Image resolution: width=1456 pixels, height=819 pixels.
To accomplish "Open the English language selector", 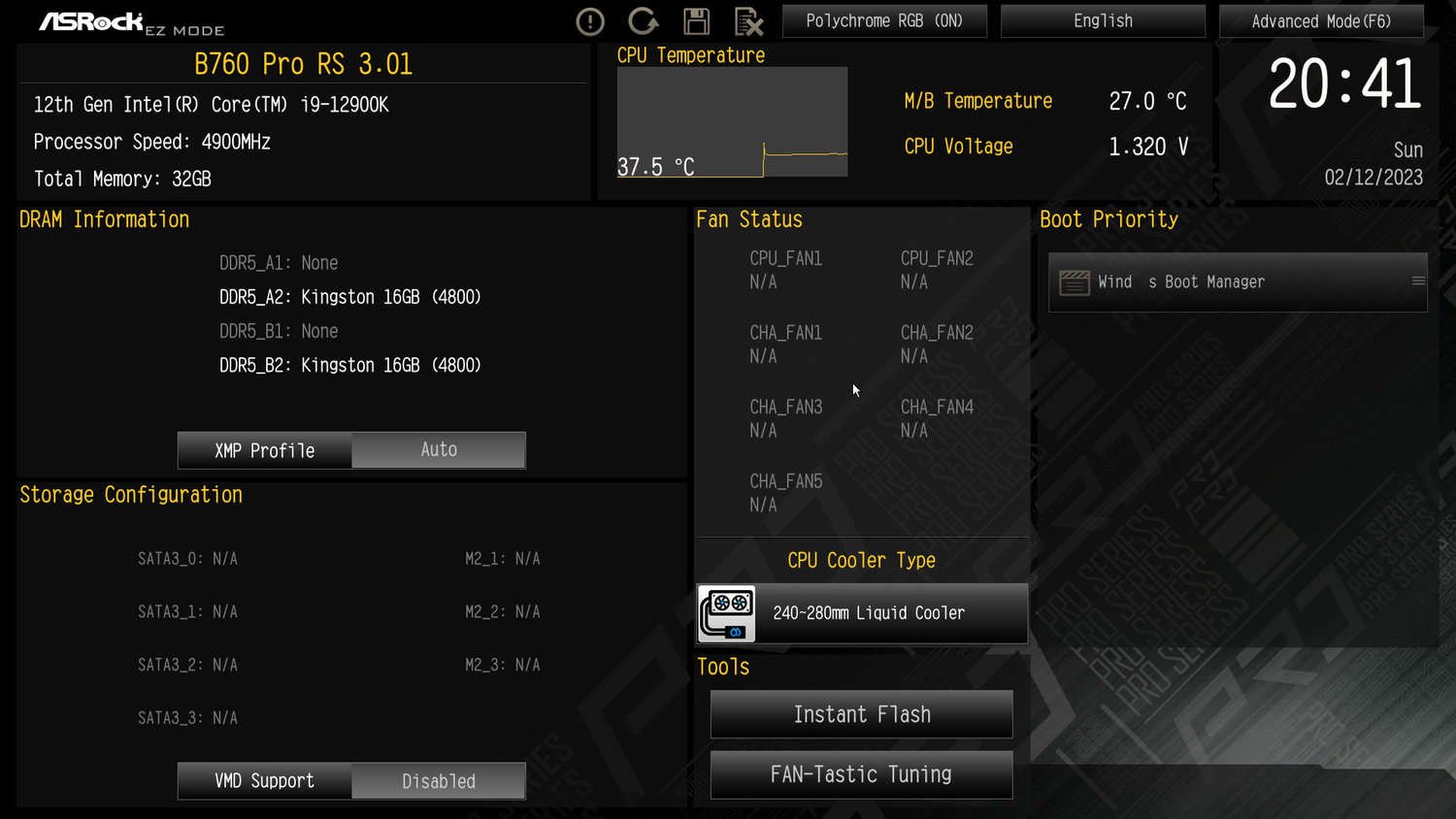I will [1103, 21].
